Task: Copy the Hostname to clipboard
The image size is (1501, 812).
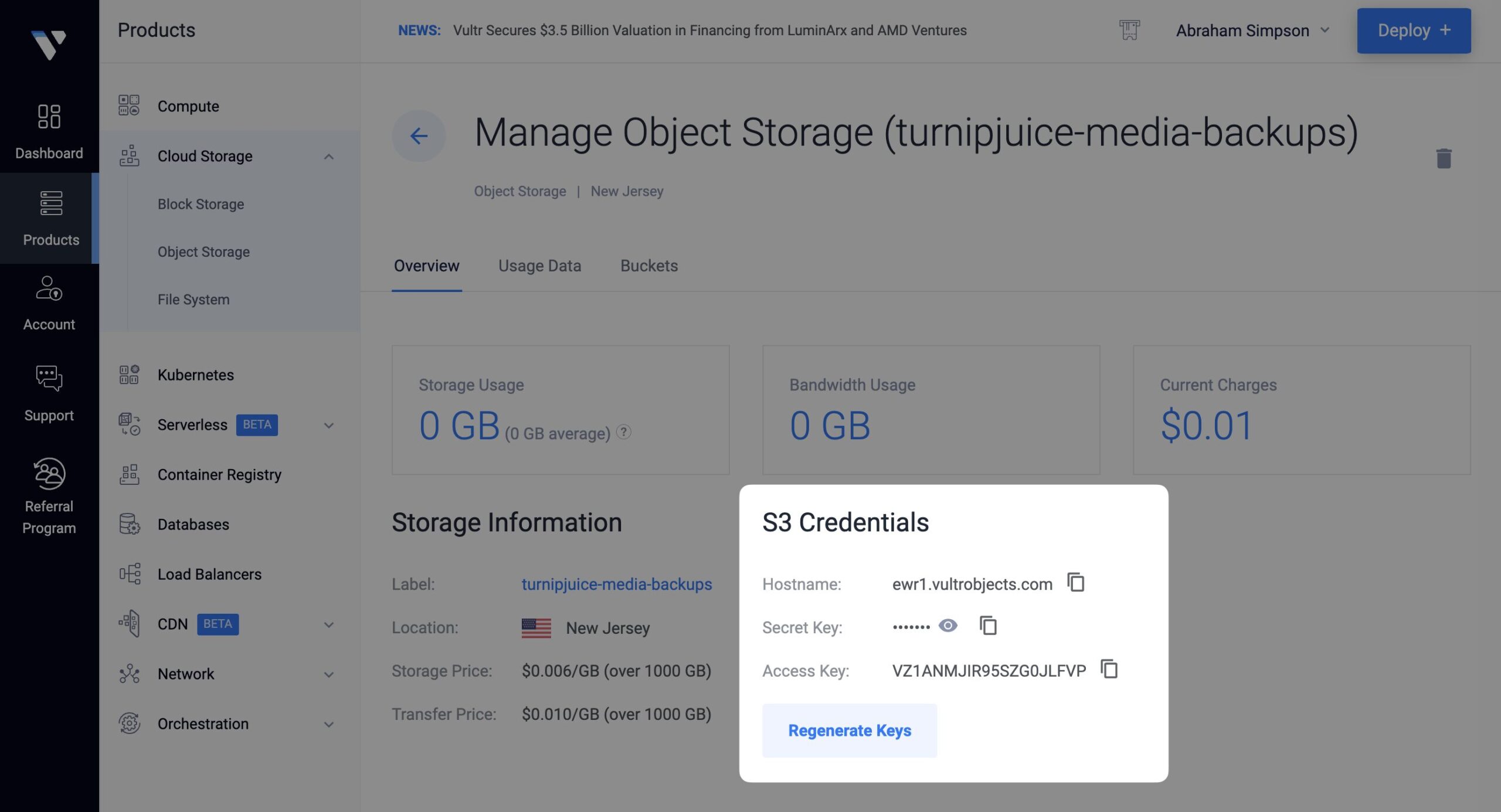Action: pyautogui.click(x=1076, y=583)
